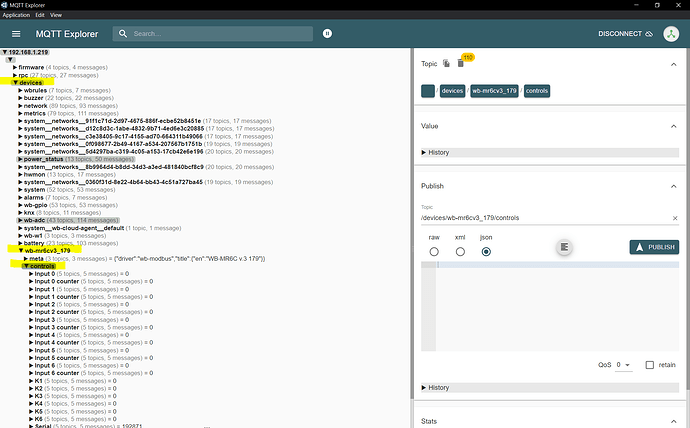
Task: Expand the meta topic under wb-mr6cv3_179
Action: point(26,259)
